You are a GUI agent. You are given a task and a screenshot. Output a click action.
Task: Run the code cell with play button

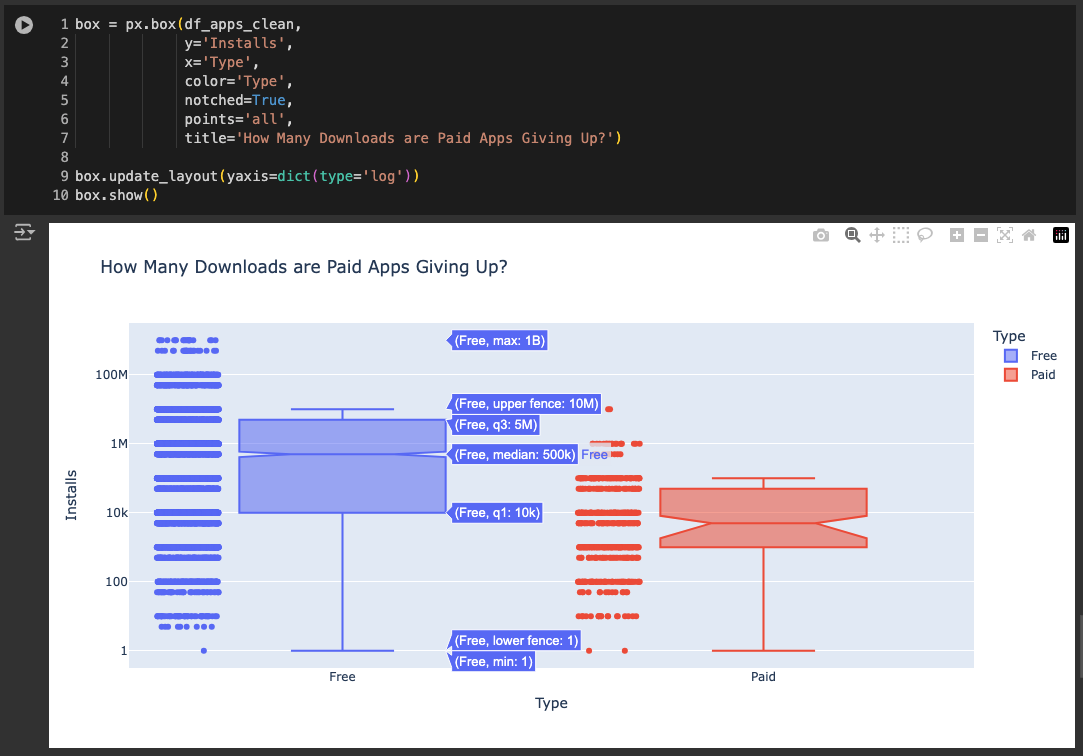[24, 25]
